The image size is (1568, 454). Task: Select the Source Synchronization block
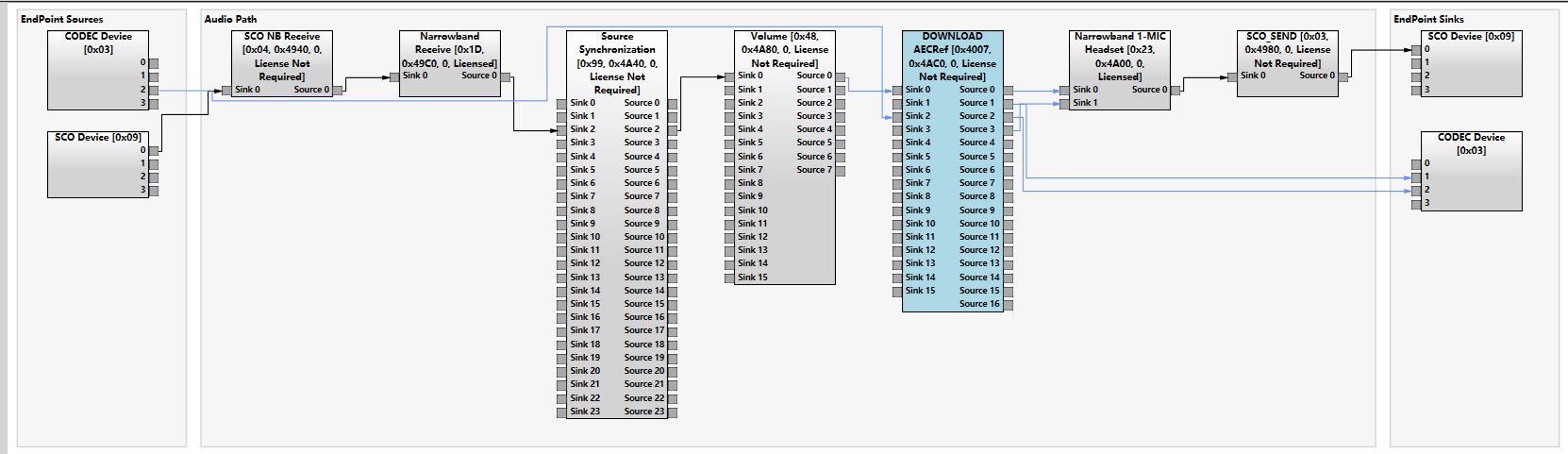point(617,225)
